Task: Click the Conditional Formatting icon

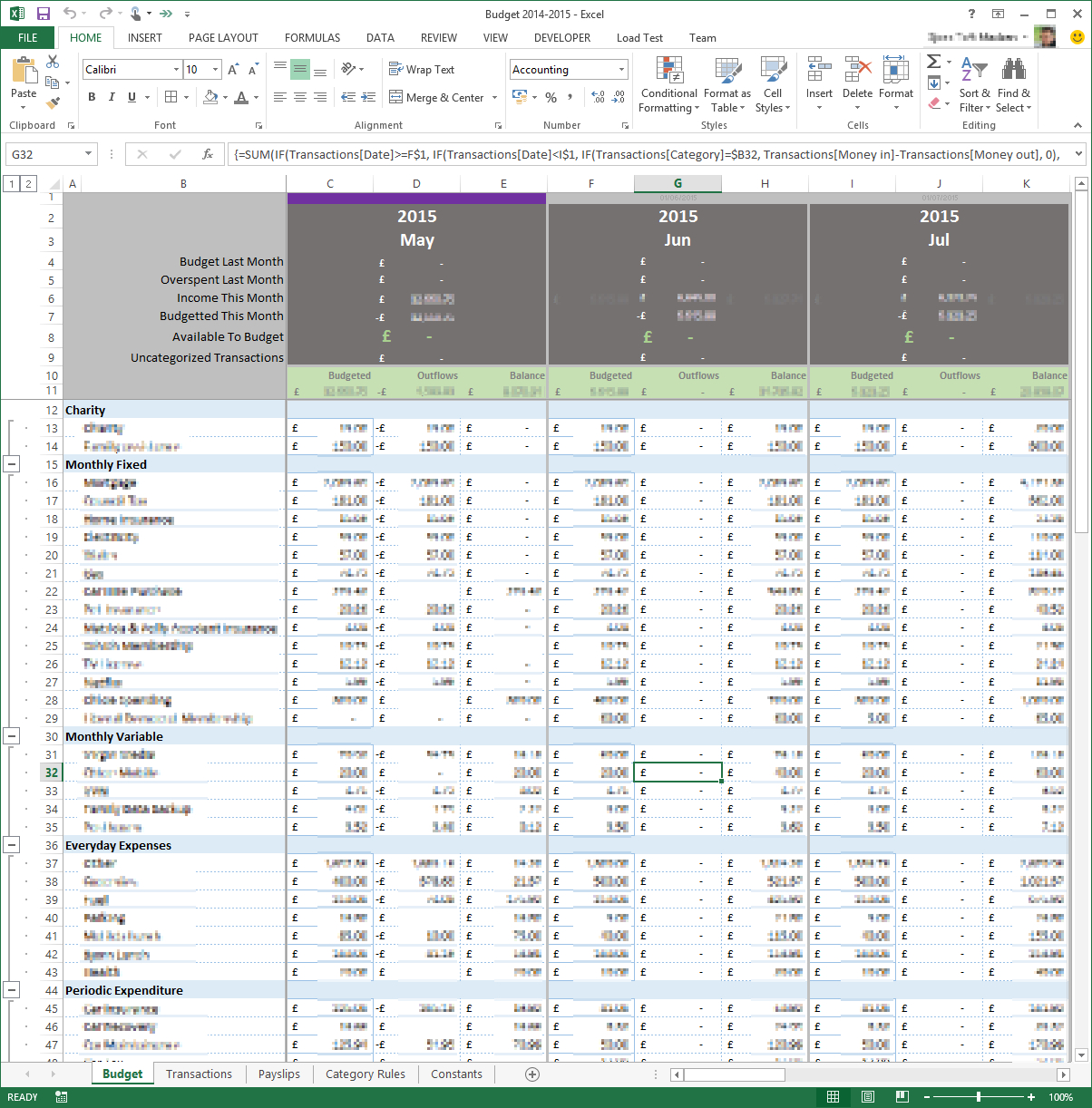Action: tap(668, 71)
